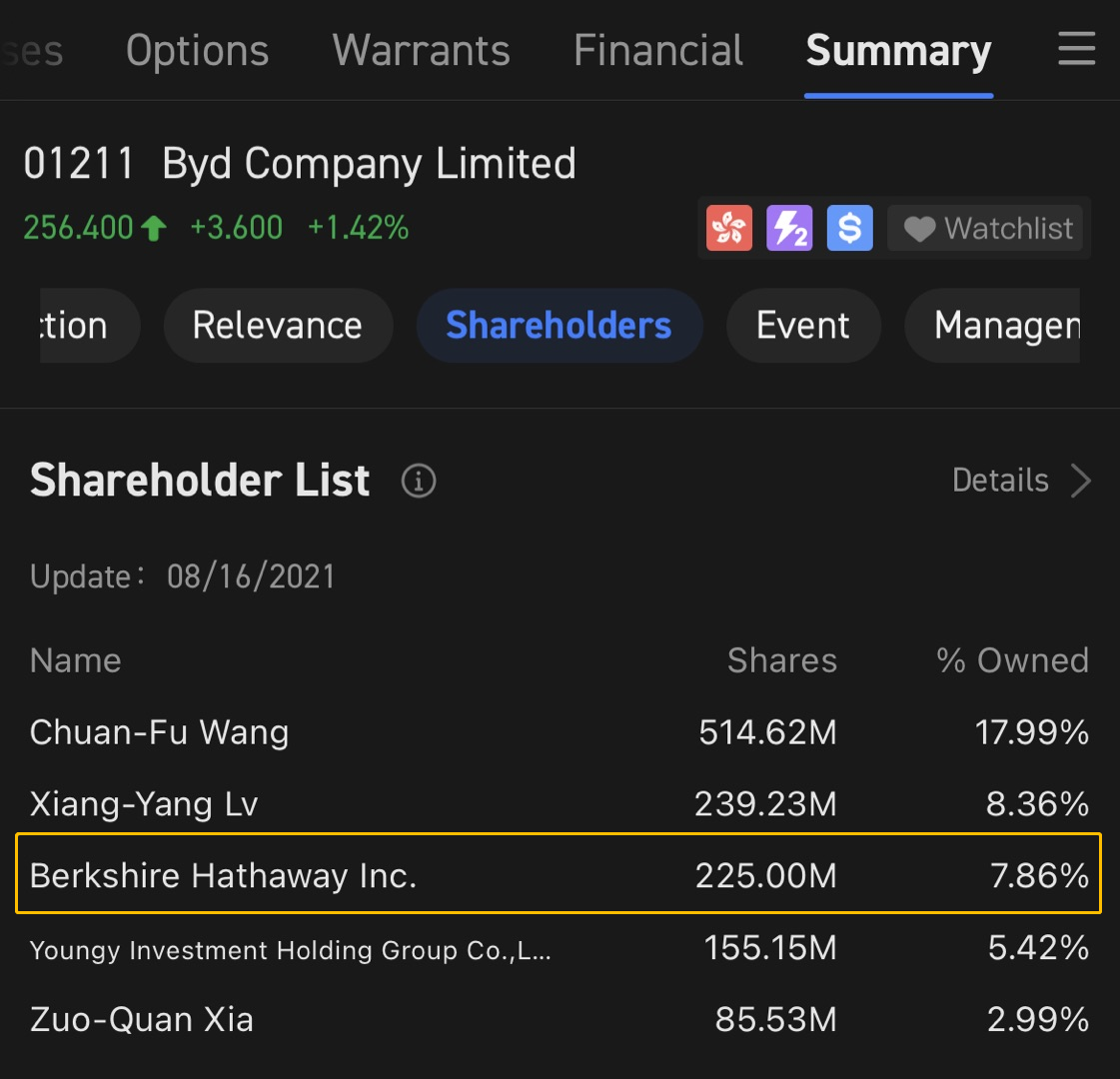Expand Details chevron arrow
This screenshot has width=1120, height=1079.
pyautogui.click(x=1081, y=481)
